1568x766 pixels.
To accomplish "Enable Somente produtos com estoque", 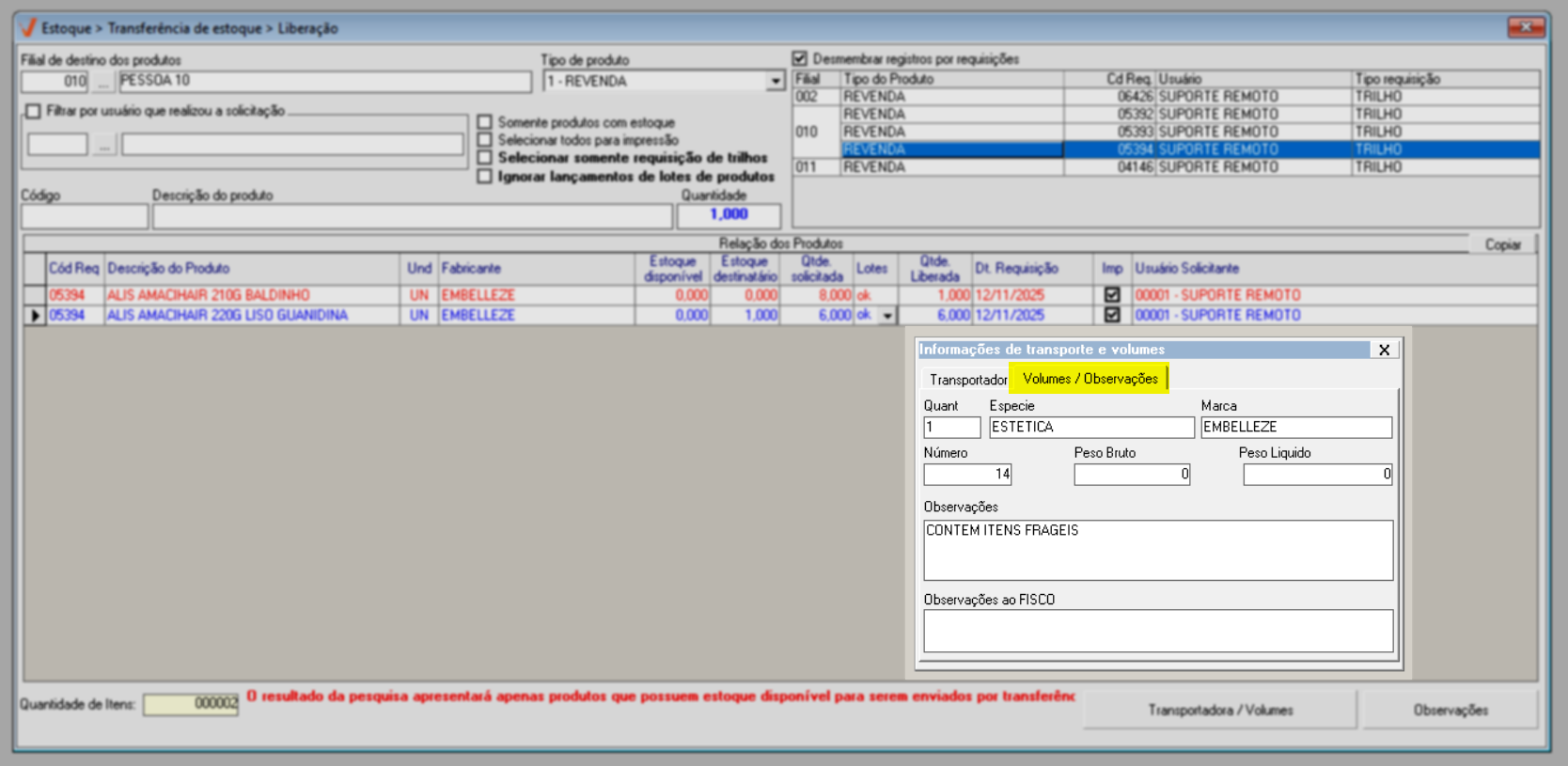I will [485, 122].
